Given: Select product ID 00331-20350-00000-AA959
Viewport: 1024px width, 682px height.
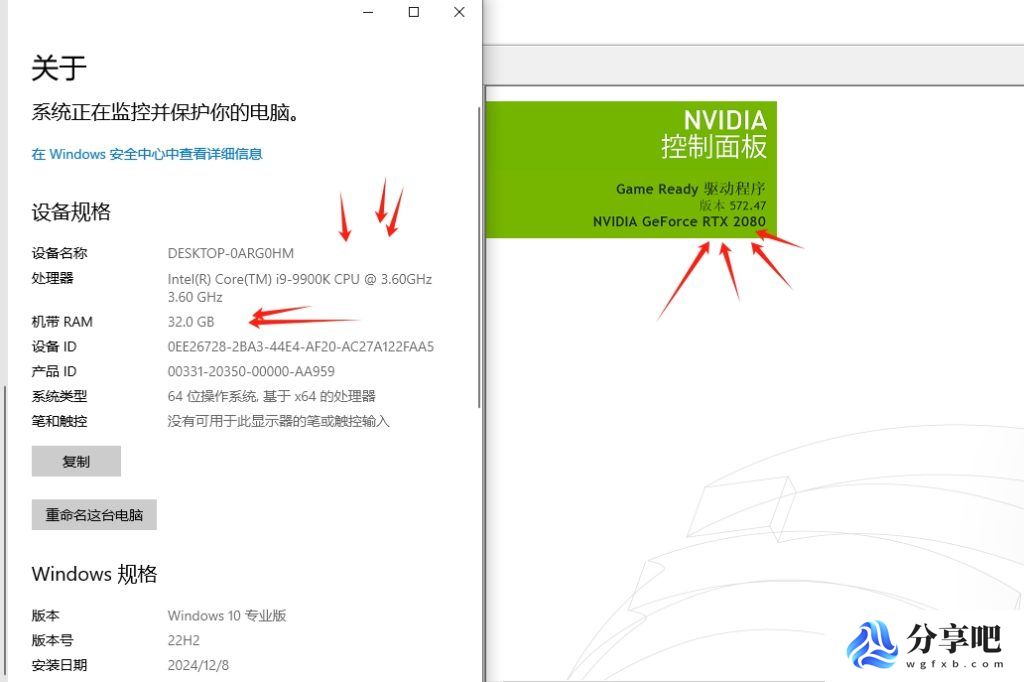Looking at the screenshot, I should (251, 371).
